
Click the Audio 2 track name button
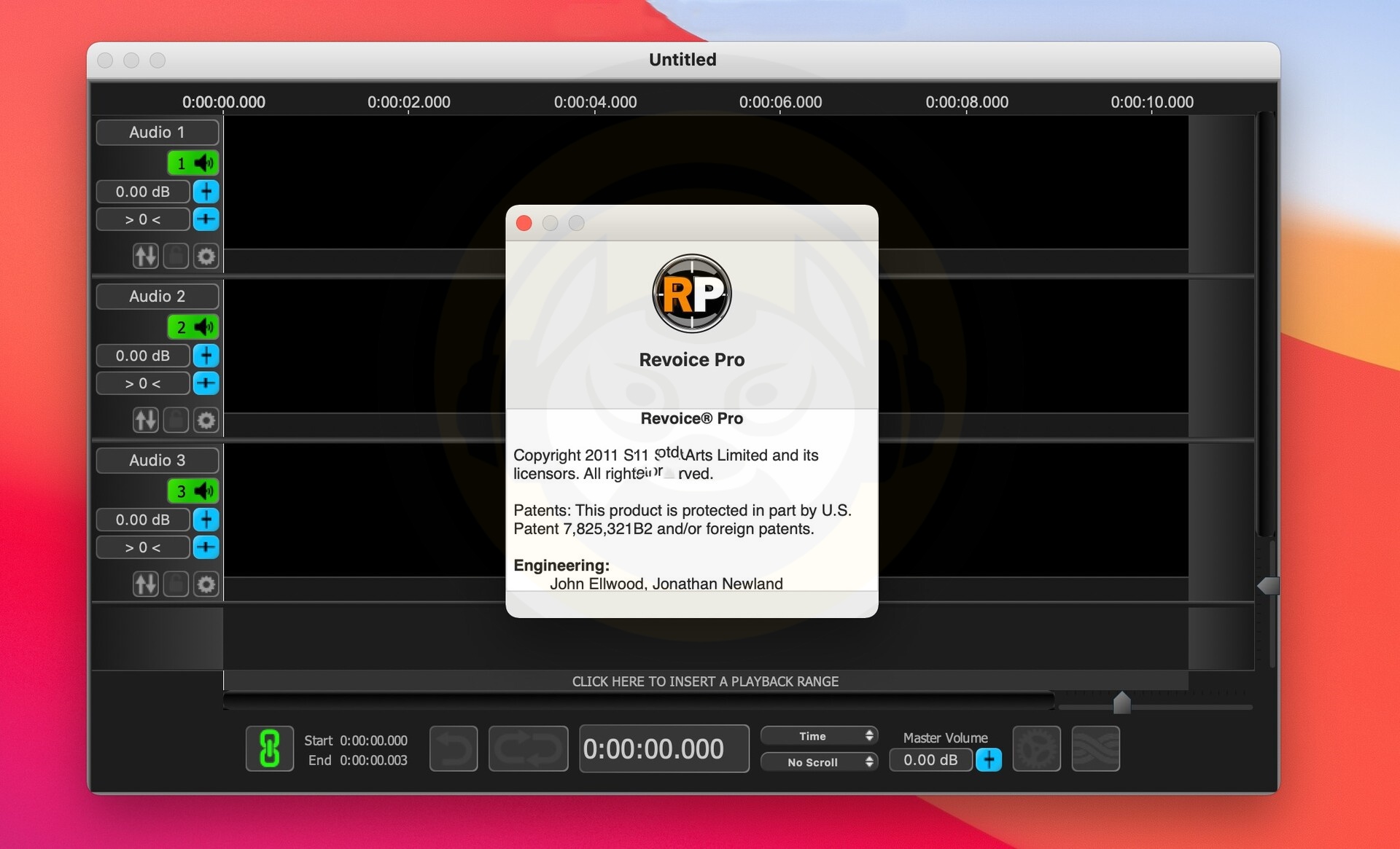click(157, 296)
